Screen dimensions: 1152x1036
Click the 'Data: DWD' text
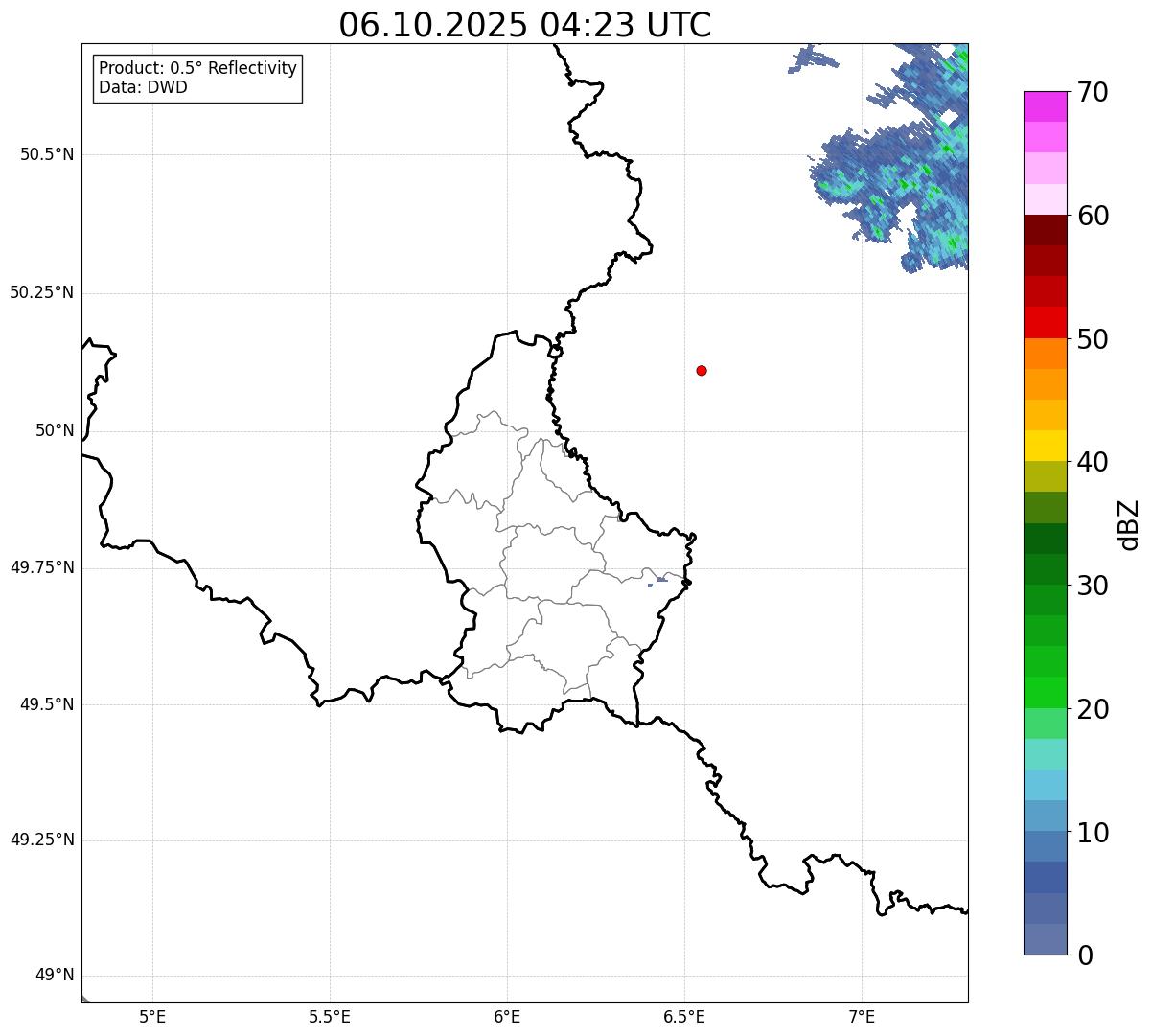pos(143,88)
